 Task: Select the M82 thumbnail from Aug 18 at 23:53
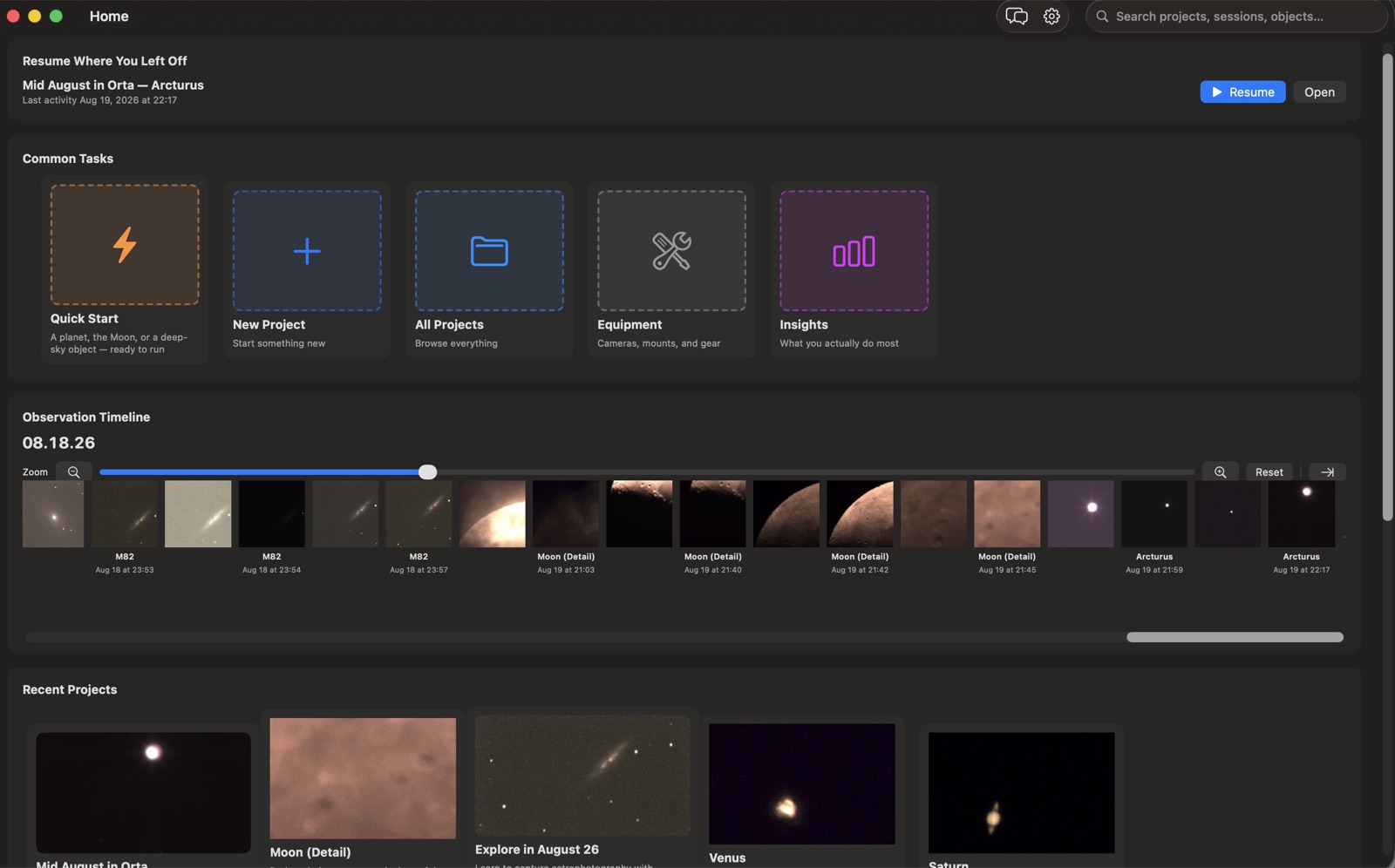125,514
